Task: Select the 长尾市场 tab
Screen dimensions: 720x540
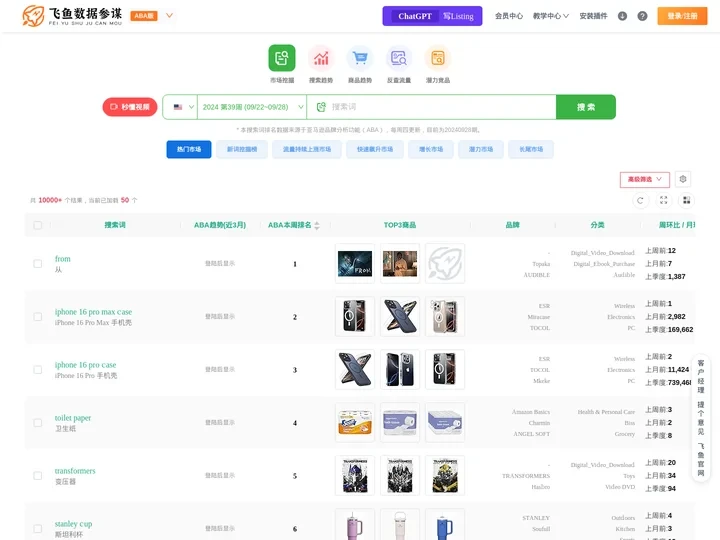Action: pos(531,149)
